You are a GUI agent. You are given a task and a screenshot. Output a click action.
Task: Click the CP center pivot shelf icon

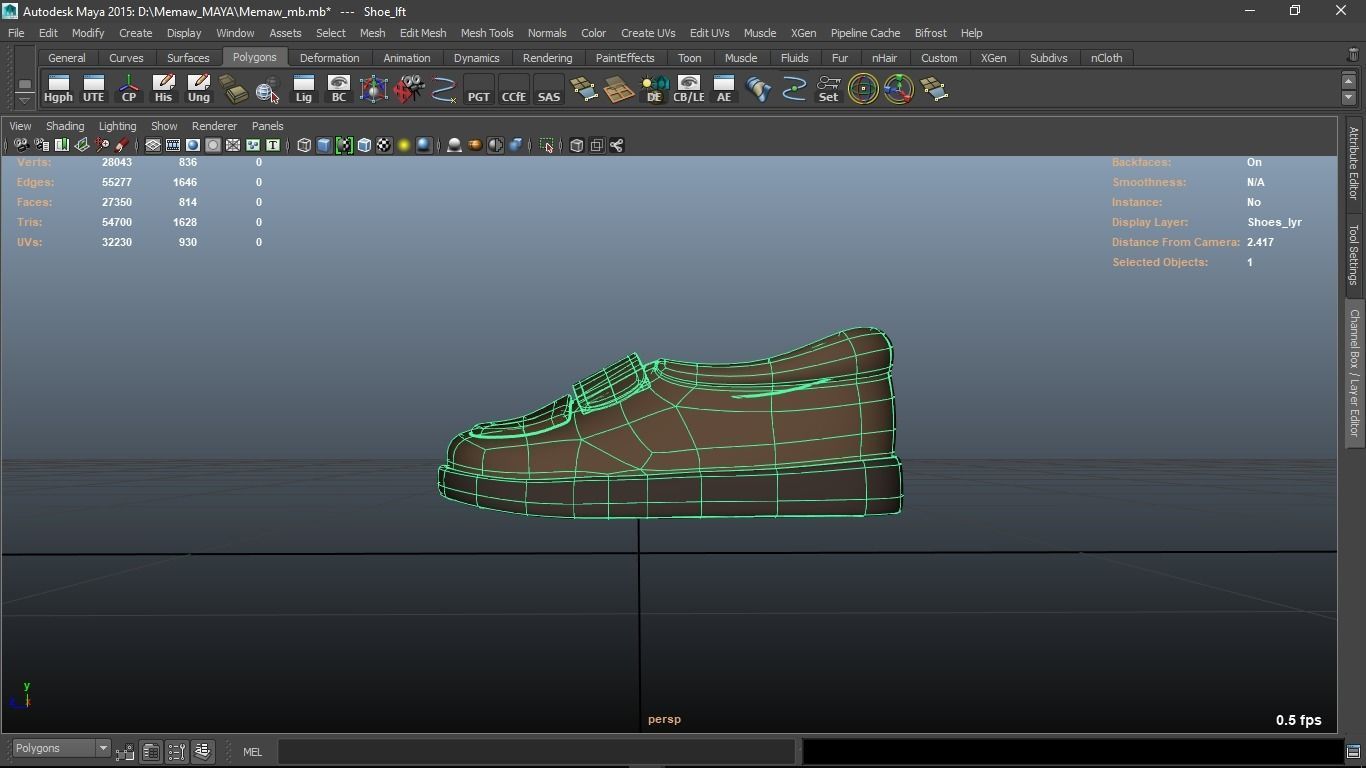[x=129, y=89]
